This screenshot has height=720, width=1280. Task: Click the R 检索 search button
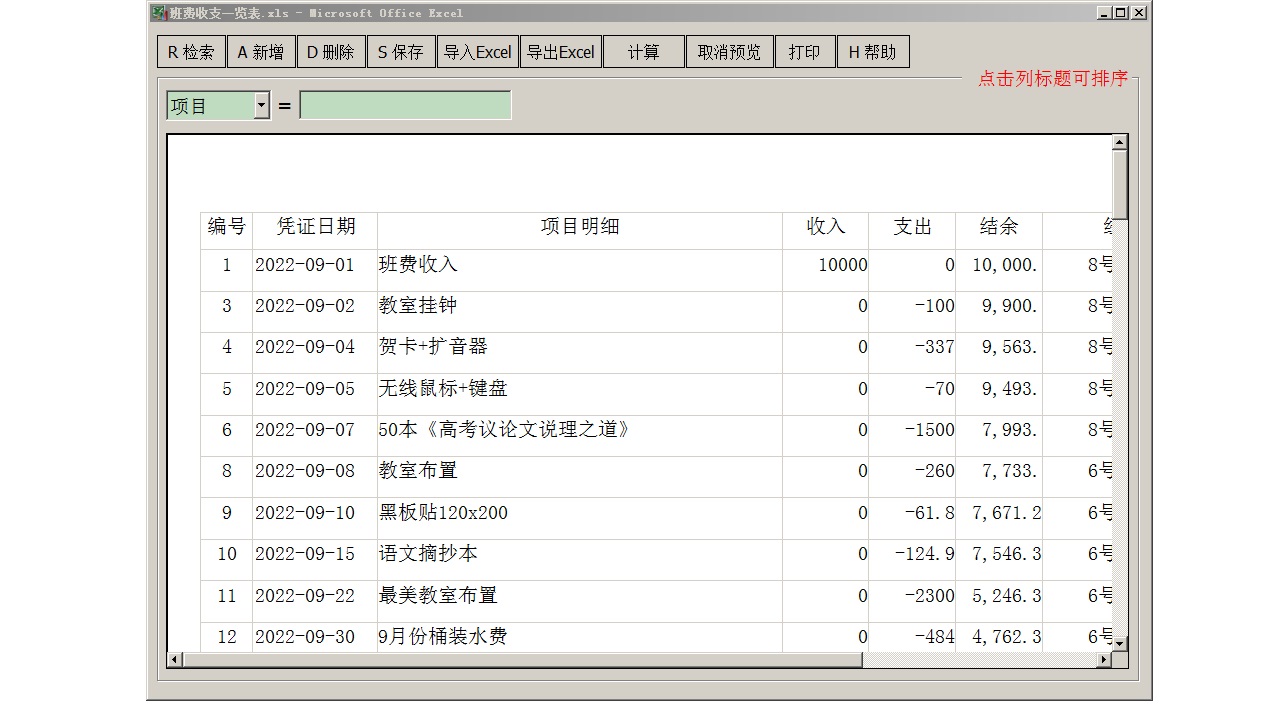tap(189, 51)
